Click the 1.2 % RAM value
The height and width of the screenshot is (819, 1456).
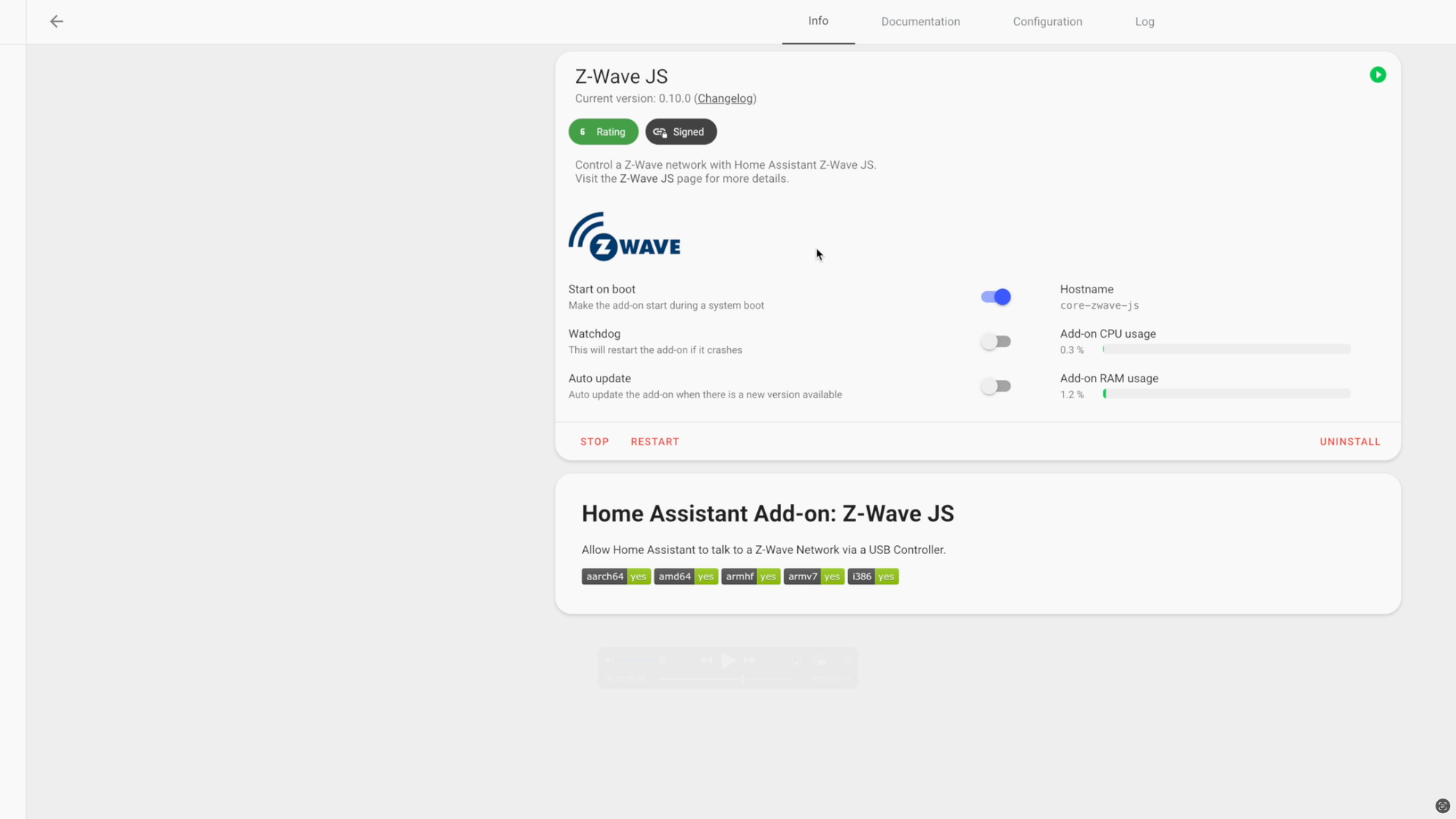pos(1072,395)
